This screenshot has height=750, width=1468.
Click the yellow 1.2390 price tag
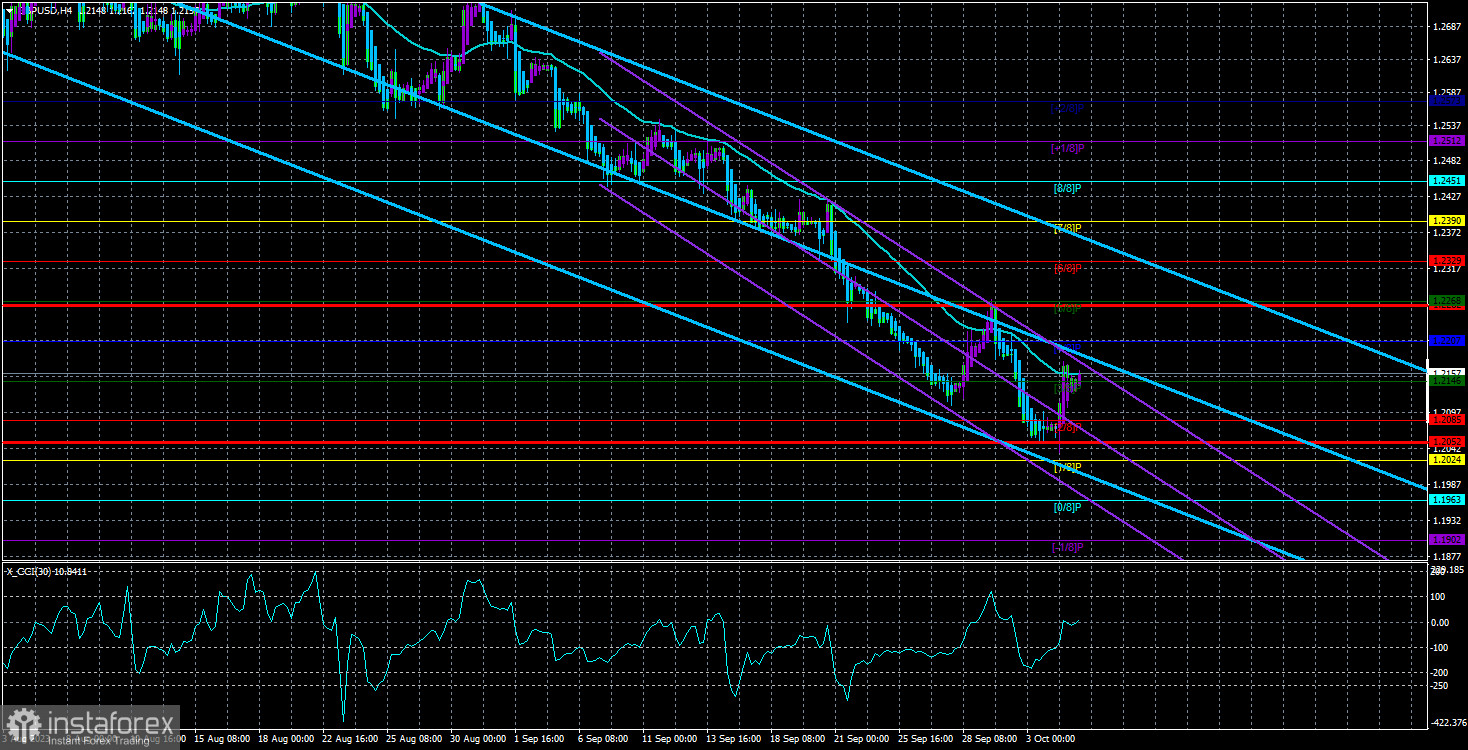(x=1447, y=220)
